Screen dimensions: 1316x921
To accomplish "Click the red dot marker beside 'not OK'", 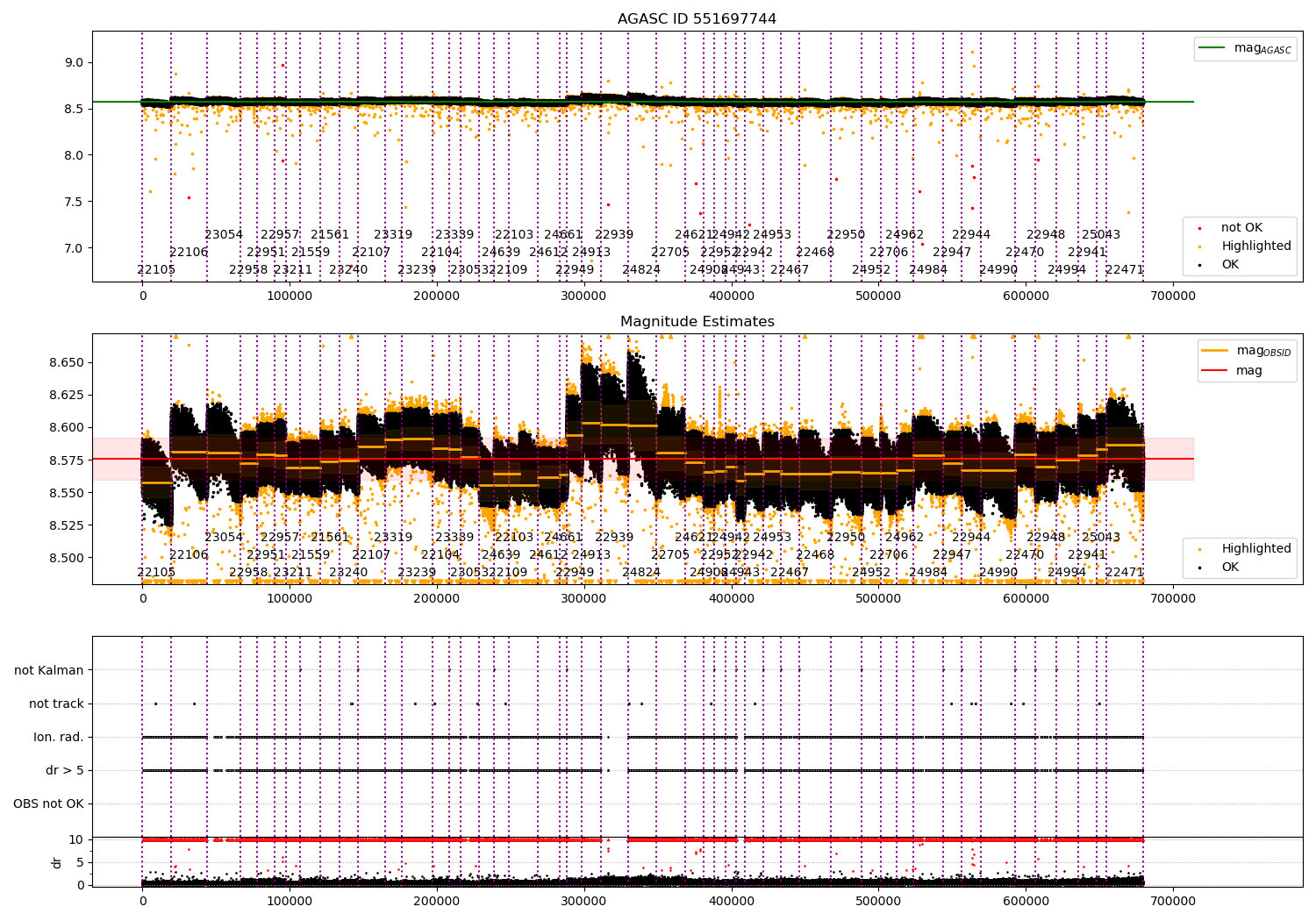I will coord(1199,228).
